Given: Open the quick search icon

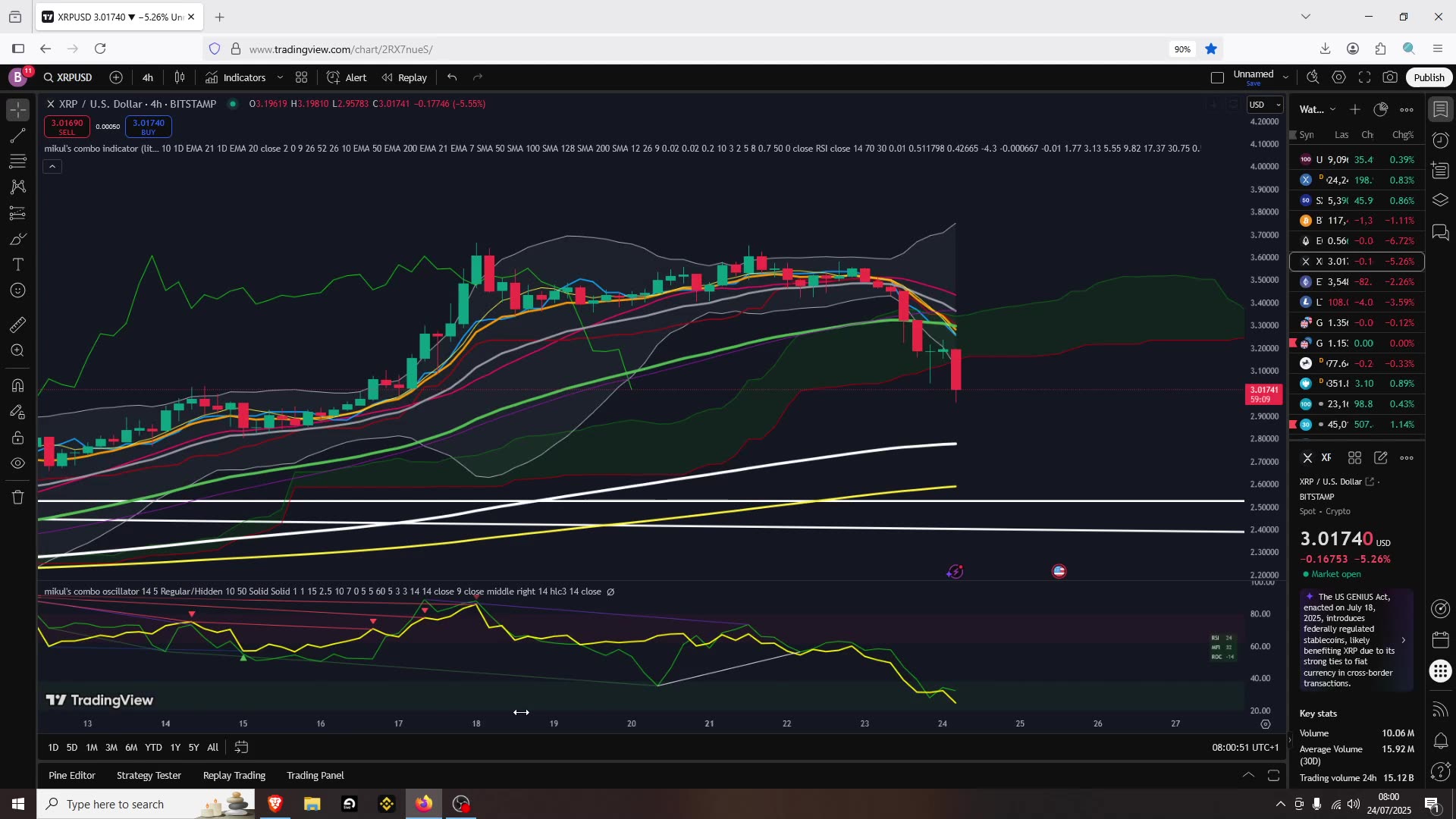Looking at the screenshot, I should (1313, 77).
